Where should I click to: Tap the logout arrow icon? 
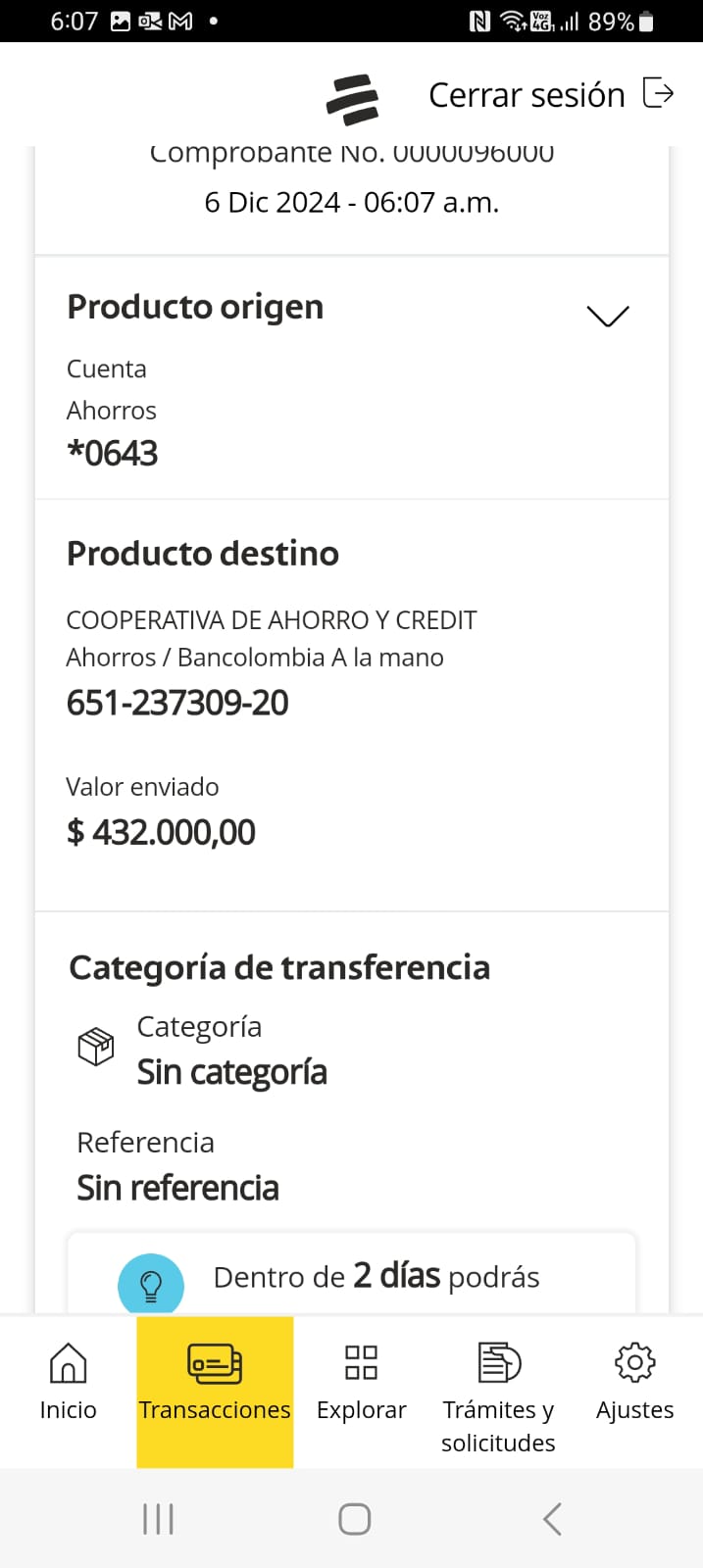point(658,93)
